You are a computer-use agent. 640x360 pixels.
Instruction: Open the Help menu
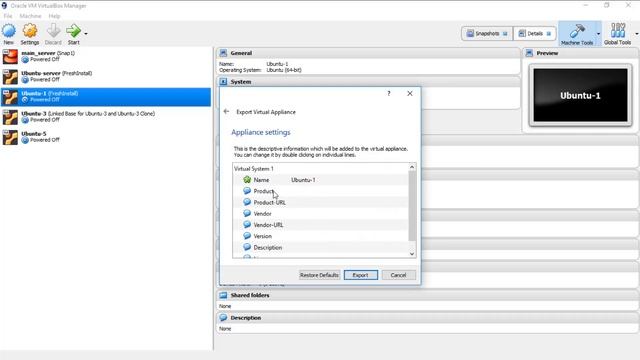(x=54, y=16)
